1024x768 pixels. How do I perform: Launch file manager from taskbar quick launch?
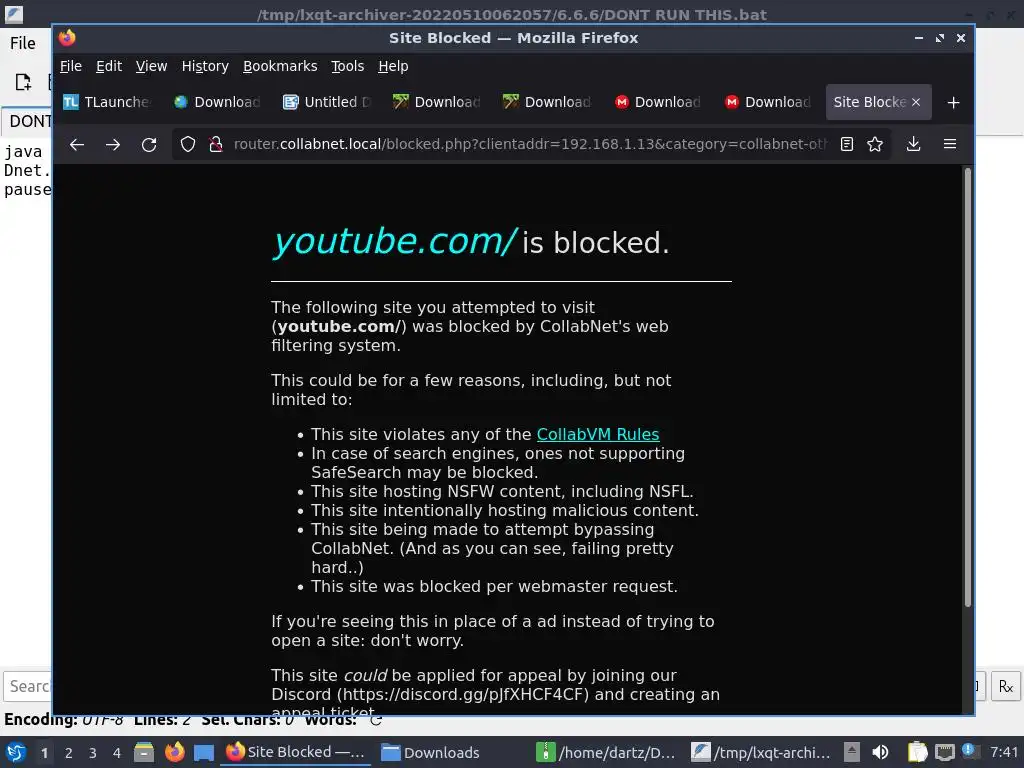point(144,752)
